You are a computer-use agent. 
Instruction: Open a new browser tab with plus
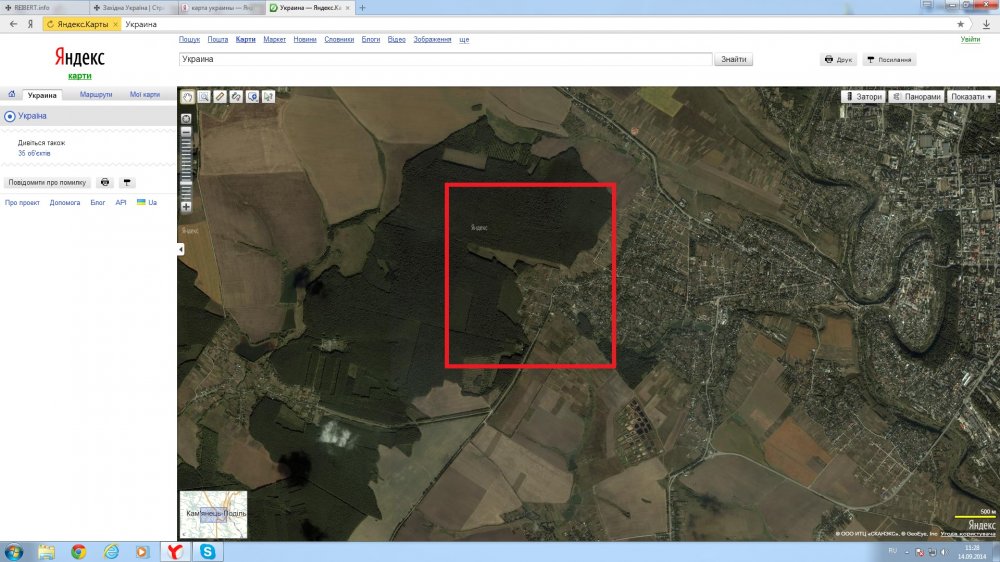pos(362,8)
